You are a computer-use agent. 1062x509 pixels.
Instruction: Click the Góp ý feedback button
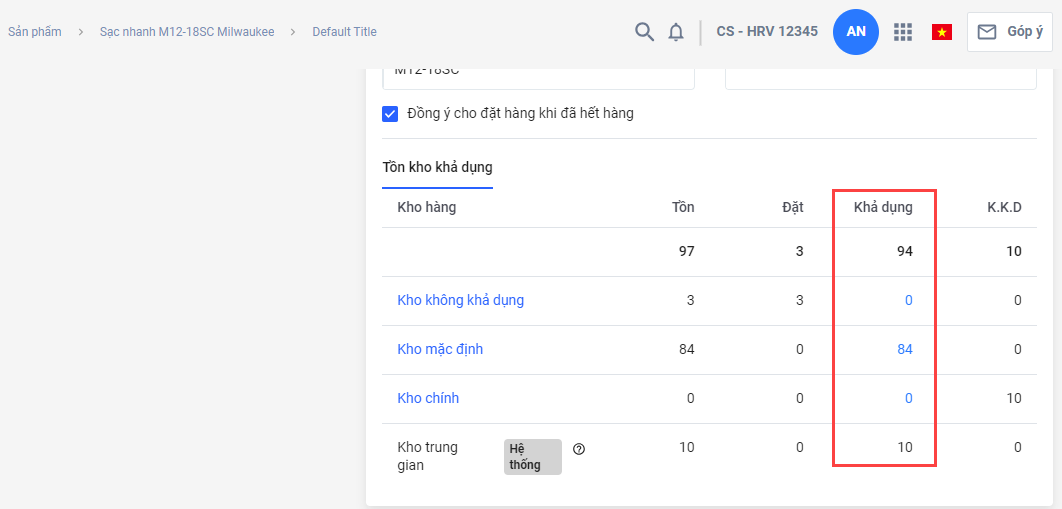tap(1010, 32)
